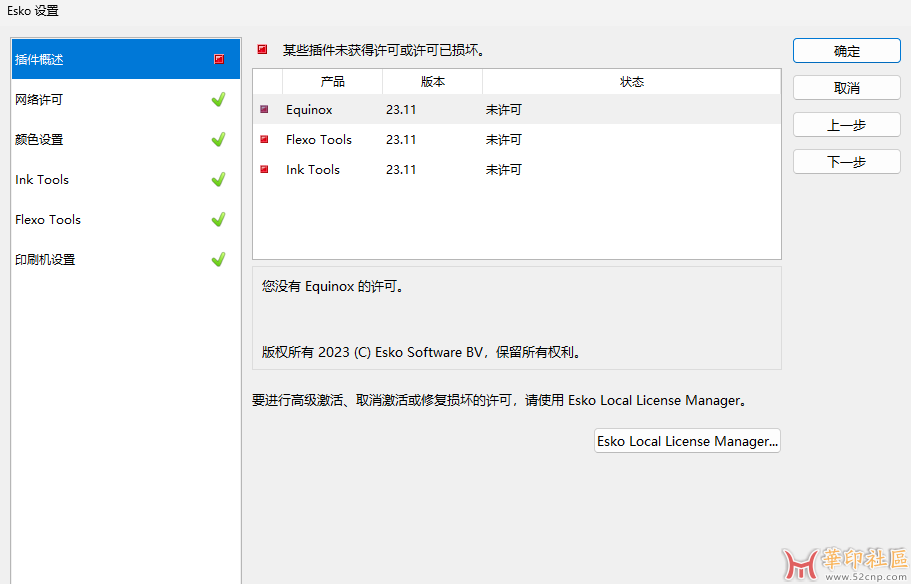Click the 某些插件未获得许可或许可已损坏 warning text

point(384,51)
